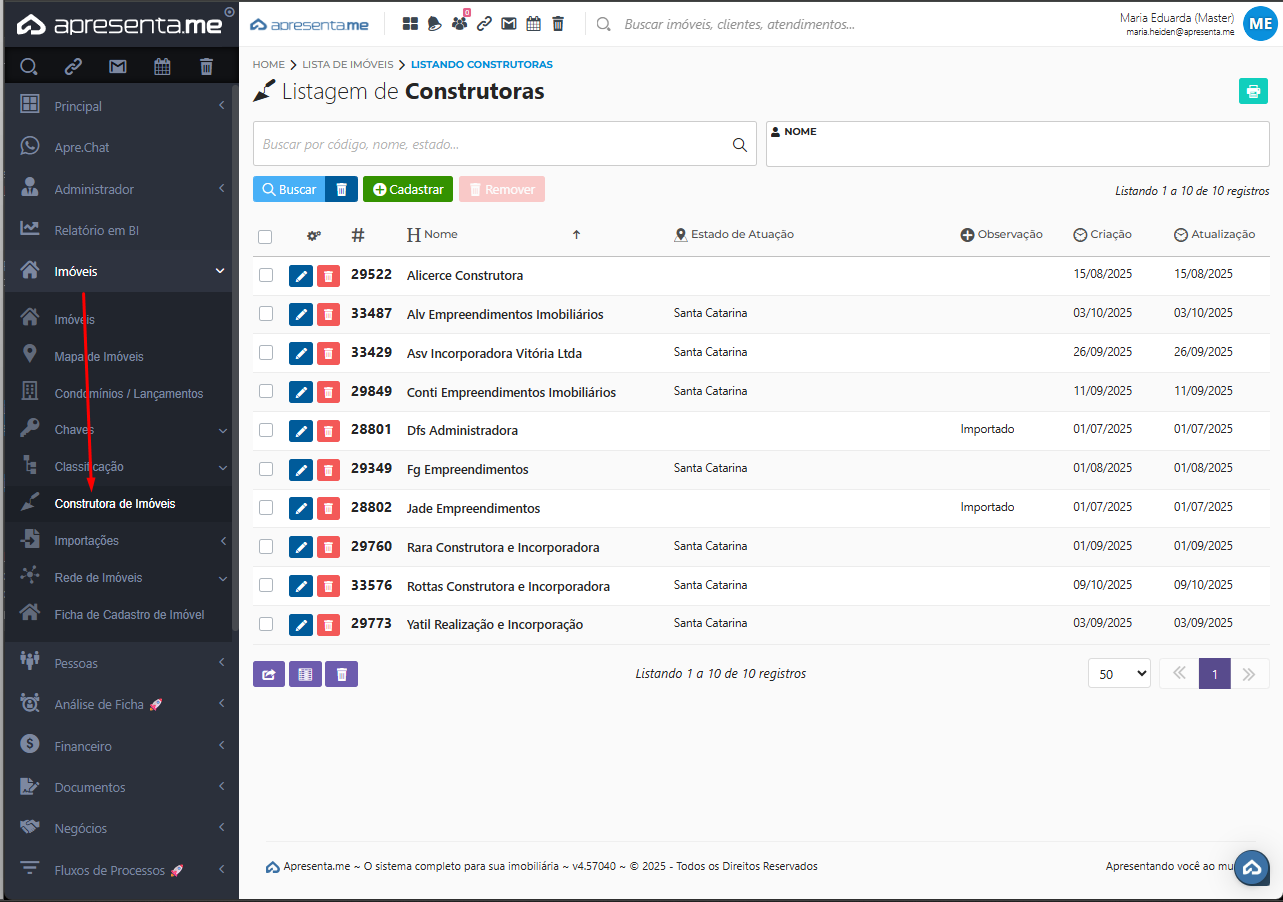Click the green Cadastrar button
Image resolution: width=1283 pixels, height=902 pixels.
click(407, 189)
